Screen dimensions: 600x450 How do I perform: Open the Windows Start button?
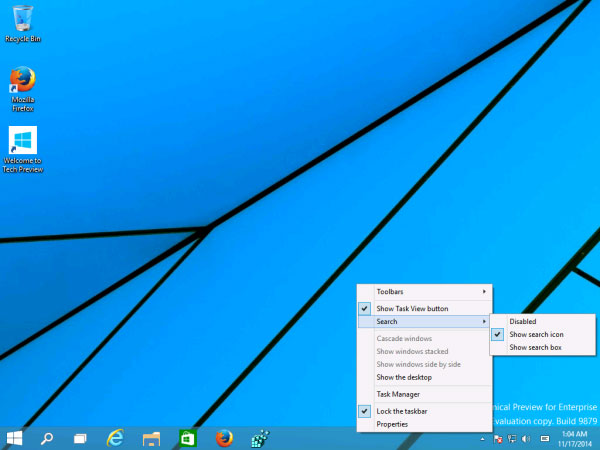pyautogui.click(x=15, y=439)
